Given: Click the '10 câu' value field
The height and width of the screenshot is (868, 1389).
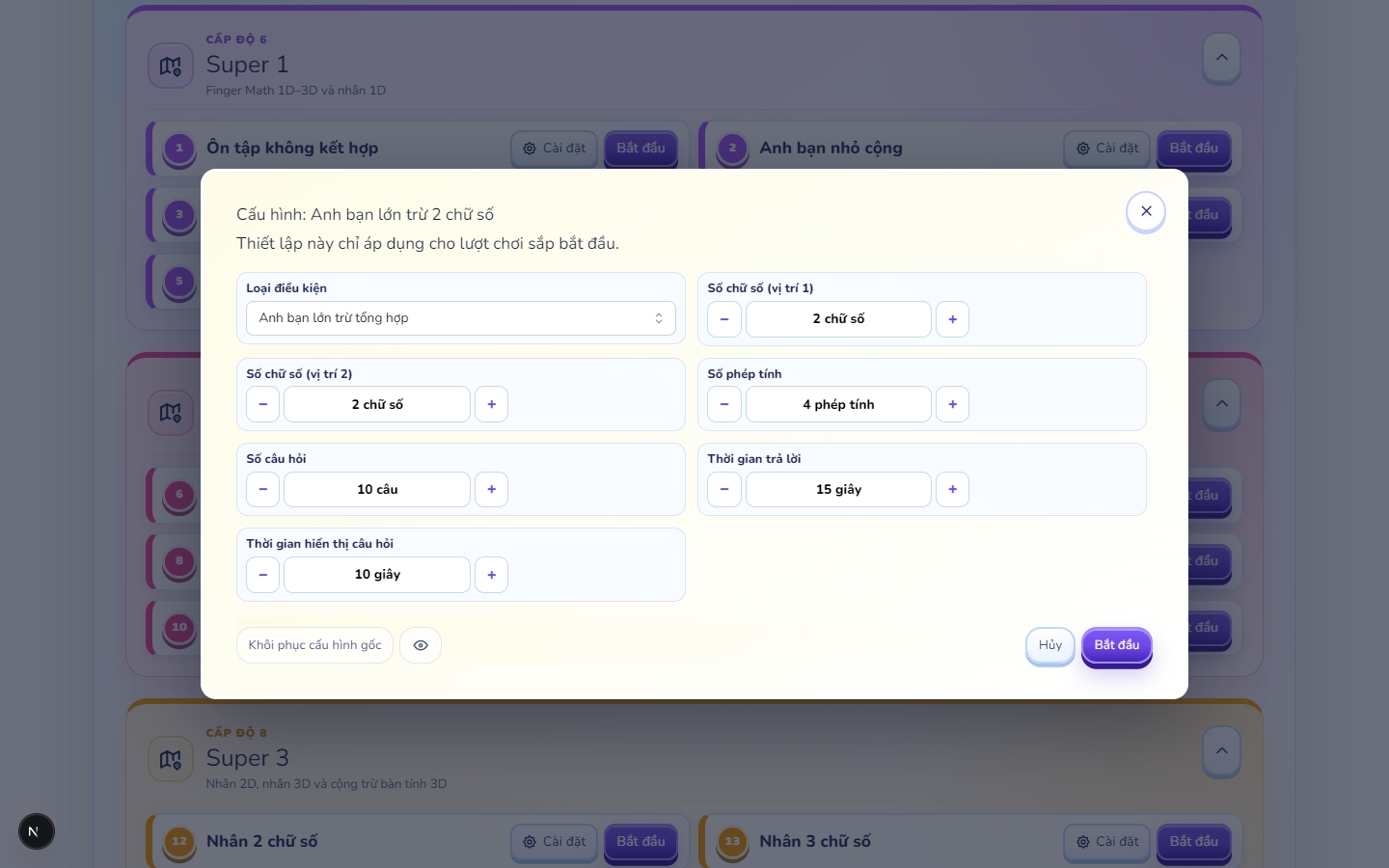Looking at the screenshot, I should click(377, 489).
